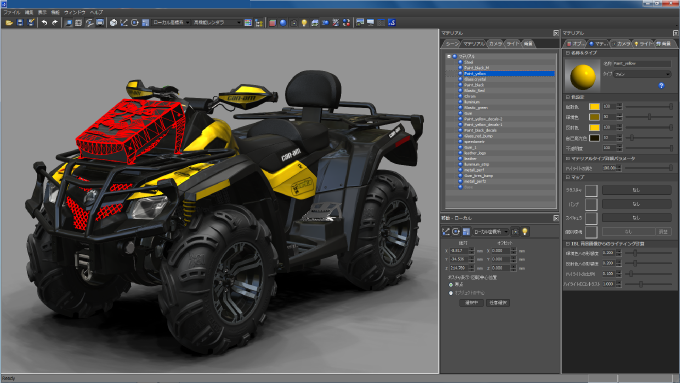Open coordinate system dropdown in transform panel

pyautogui.click(x=490, y=232)
